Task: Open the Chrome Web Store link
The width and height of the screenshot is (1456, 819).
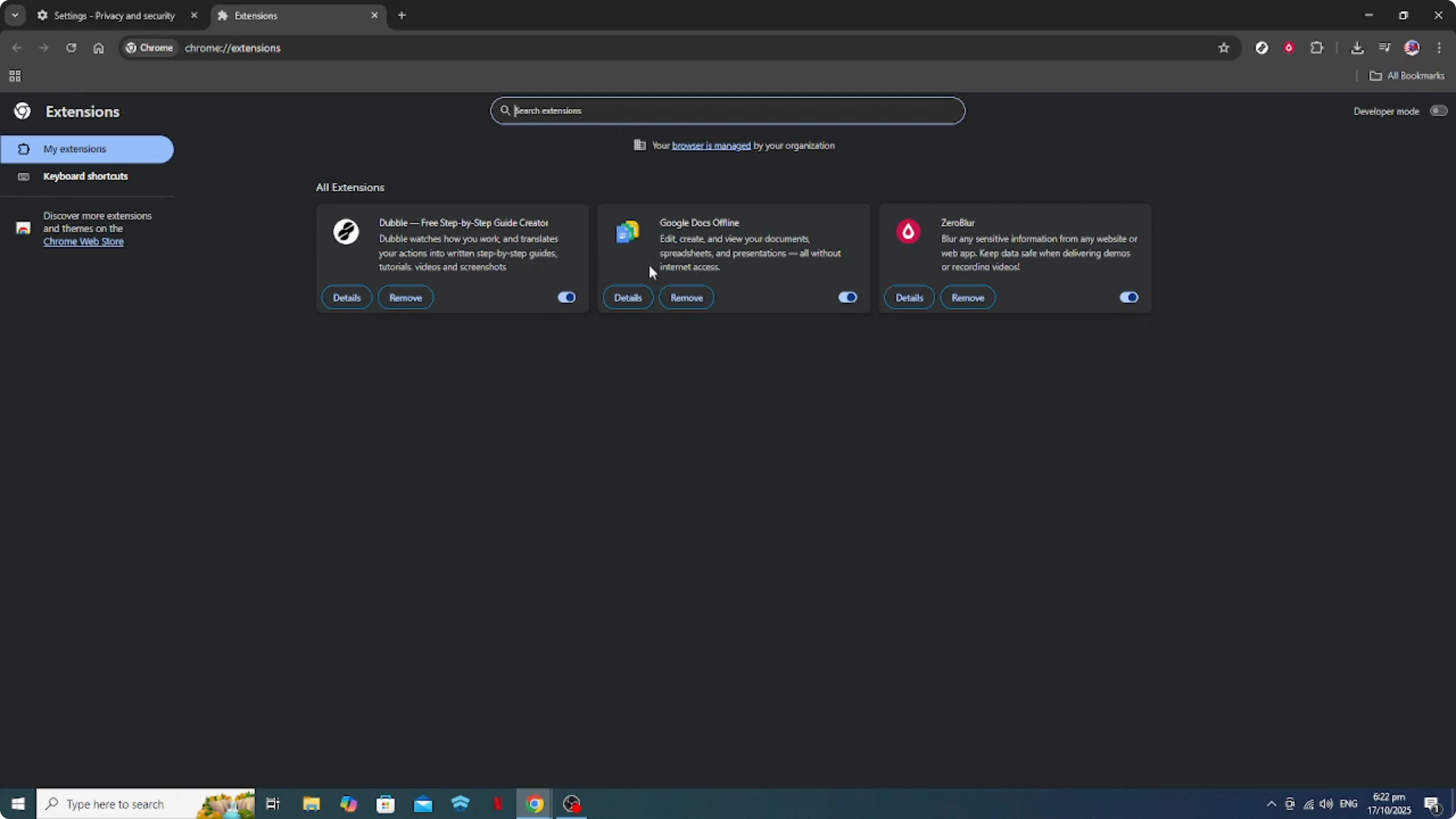Action: click(83, 241)
